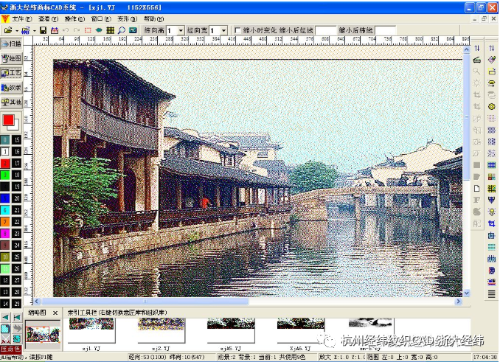Click the teal document icon in left panel
Image resolution: width=500 pixels, height=362 pixels.
pyautogui.click(x=5, y=329)
